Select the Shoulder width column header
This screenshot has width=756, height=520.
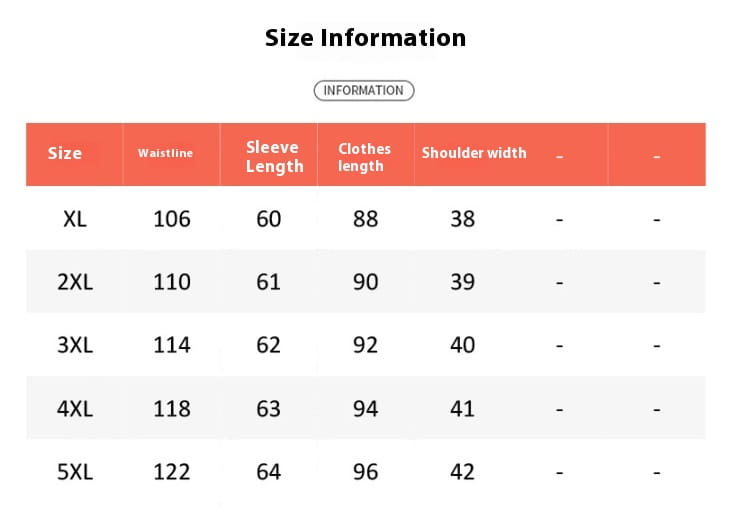[474, 153]
